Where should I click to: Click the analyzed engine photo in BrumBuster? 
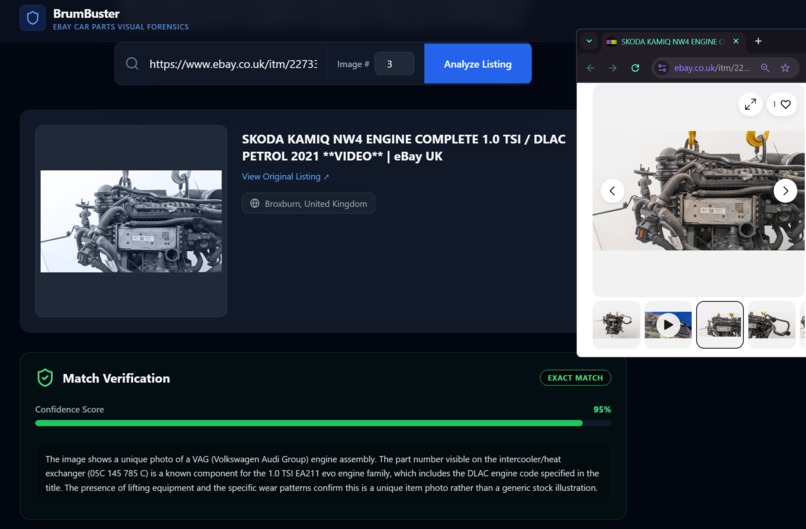(131, 221)
